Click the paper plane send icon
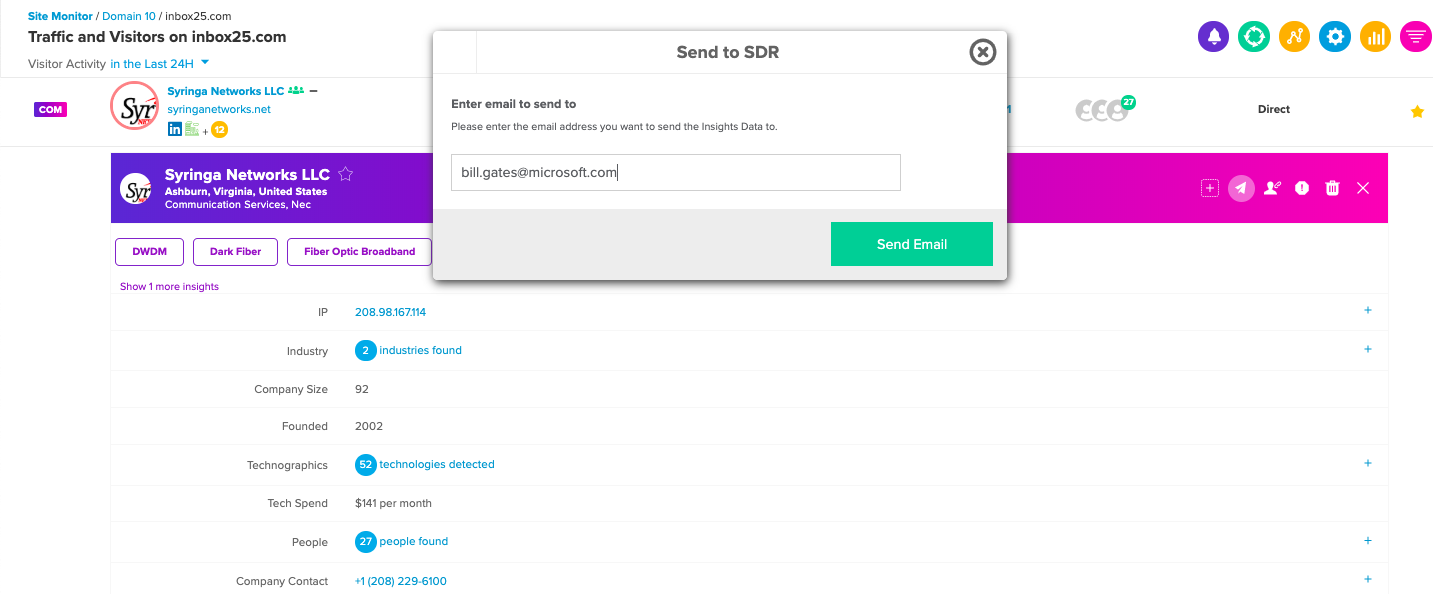 point(1241,188)
